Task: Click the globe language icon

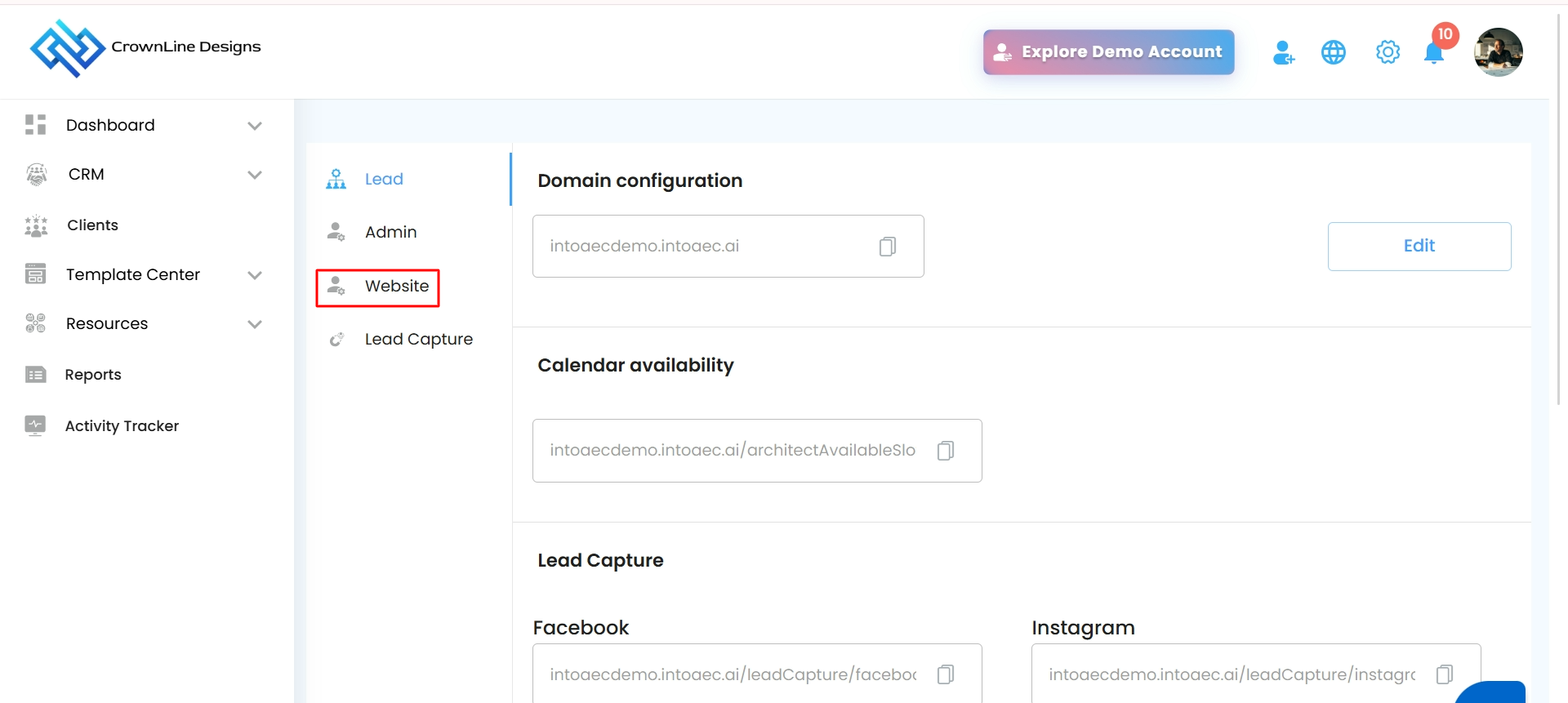Action: (1334, 52)
